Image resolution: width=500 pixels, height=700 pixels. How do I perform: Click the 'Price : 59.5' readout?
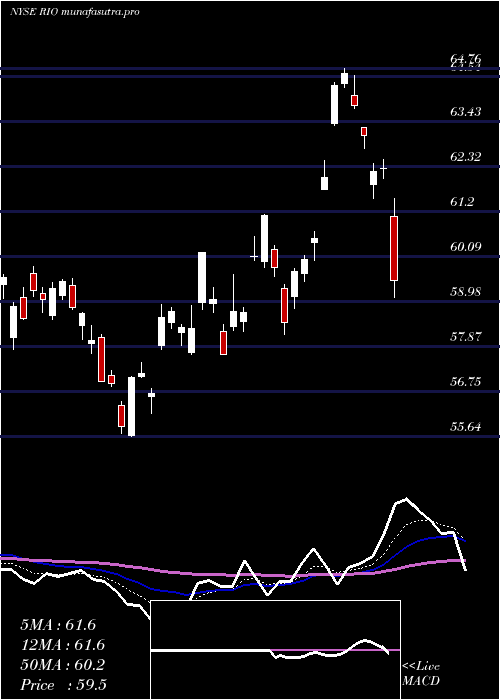[x=63, y=685]
